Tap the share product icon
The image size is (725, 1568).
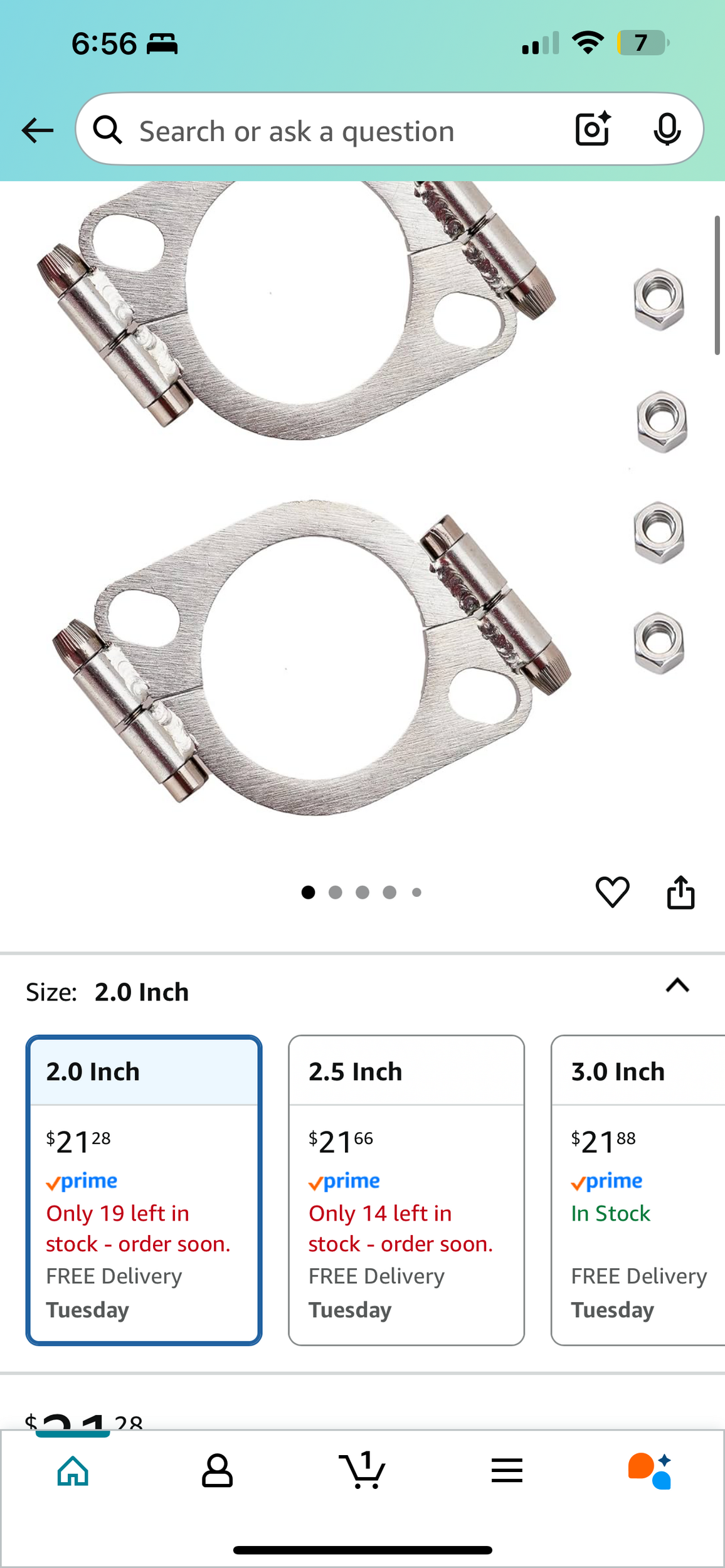680,891
